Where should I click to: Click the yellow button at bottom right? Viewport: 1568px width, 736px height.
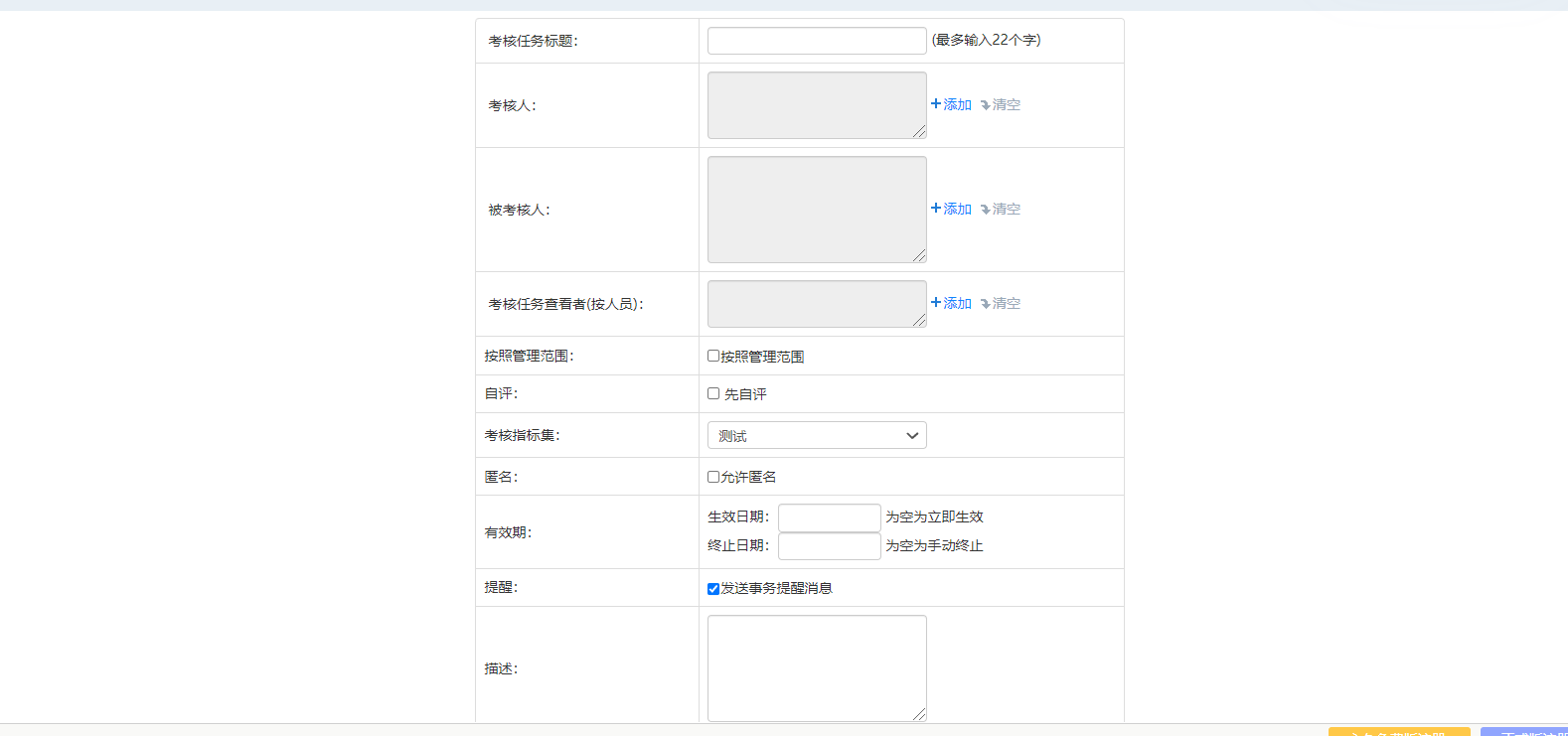click(1398, 732)
